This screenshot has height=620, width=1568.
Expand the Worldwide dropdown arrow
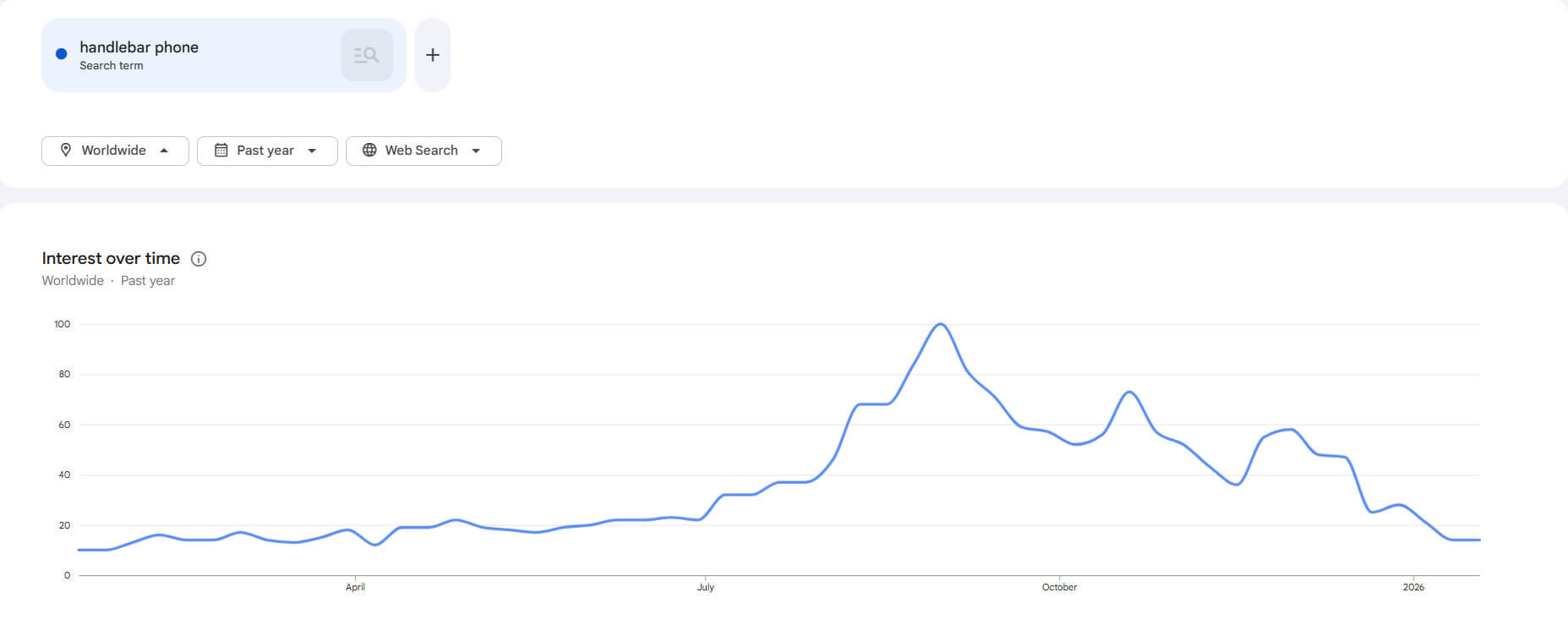[x=164, y=151]
